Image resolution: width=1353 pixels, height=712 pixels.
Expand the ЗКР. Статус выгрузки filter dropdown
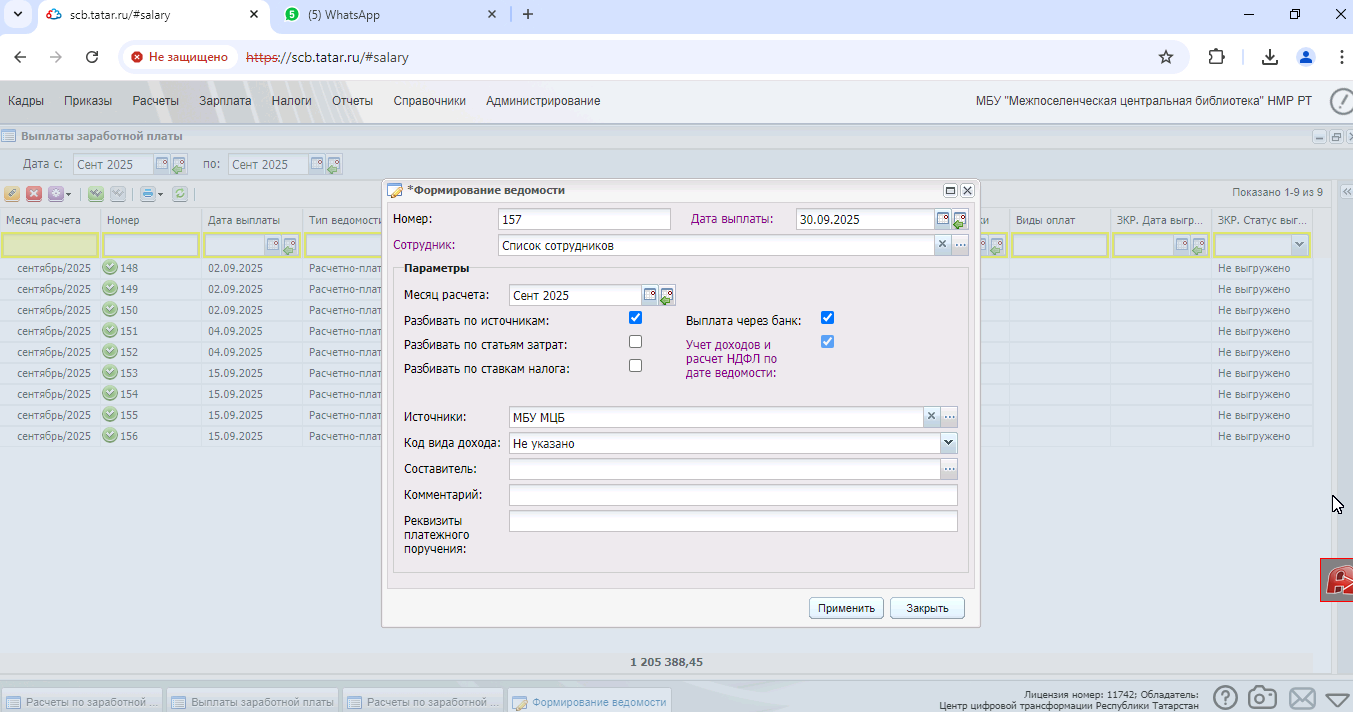click(x=1299, y=244)
